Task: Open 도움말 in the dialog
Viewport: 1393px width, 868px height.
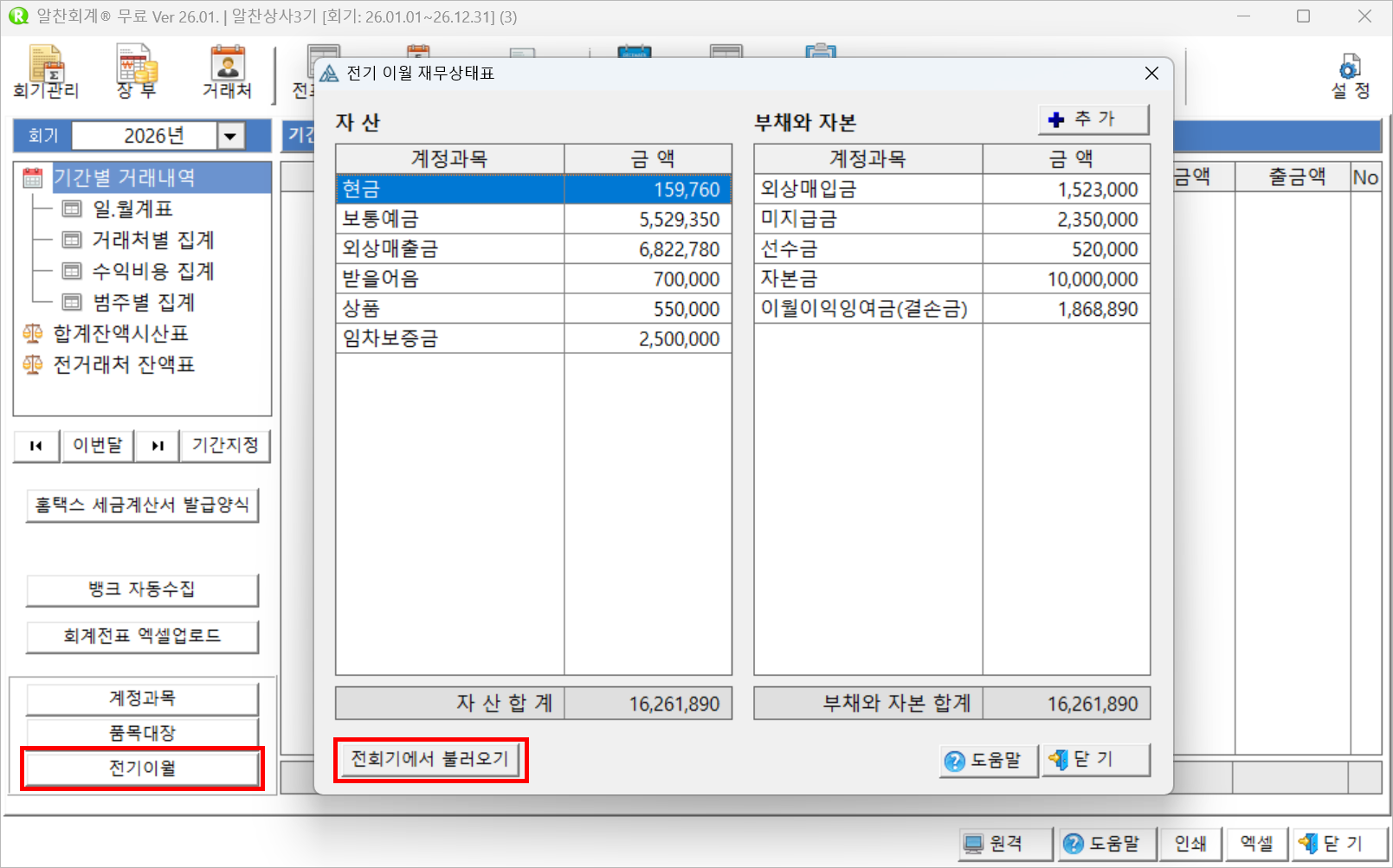Action: click(x=989, y=761)
